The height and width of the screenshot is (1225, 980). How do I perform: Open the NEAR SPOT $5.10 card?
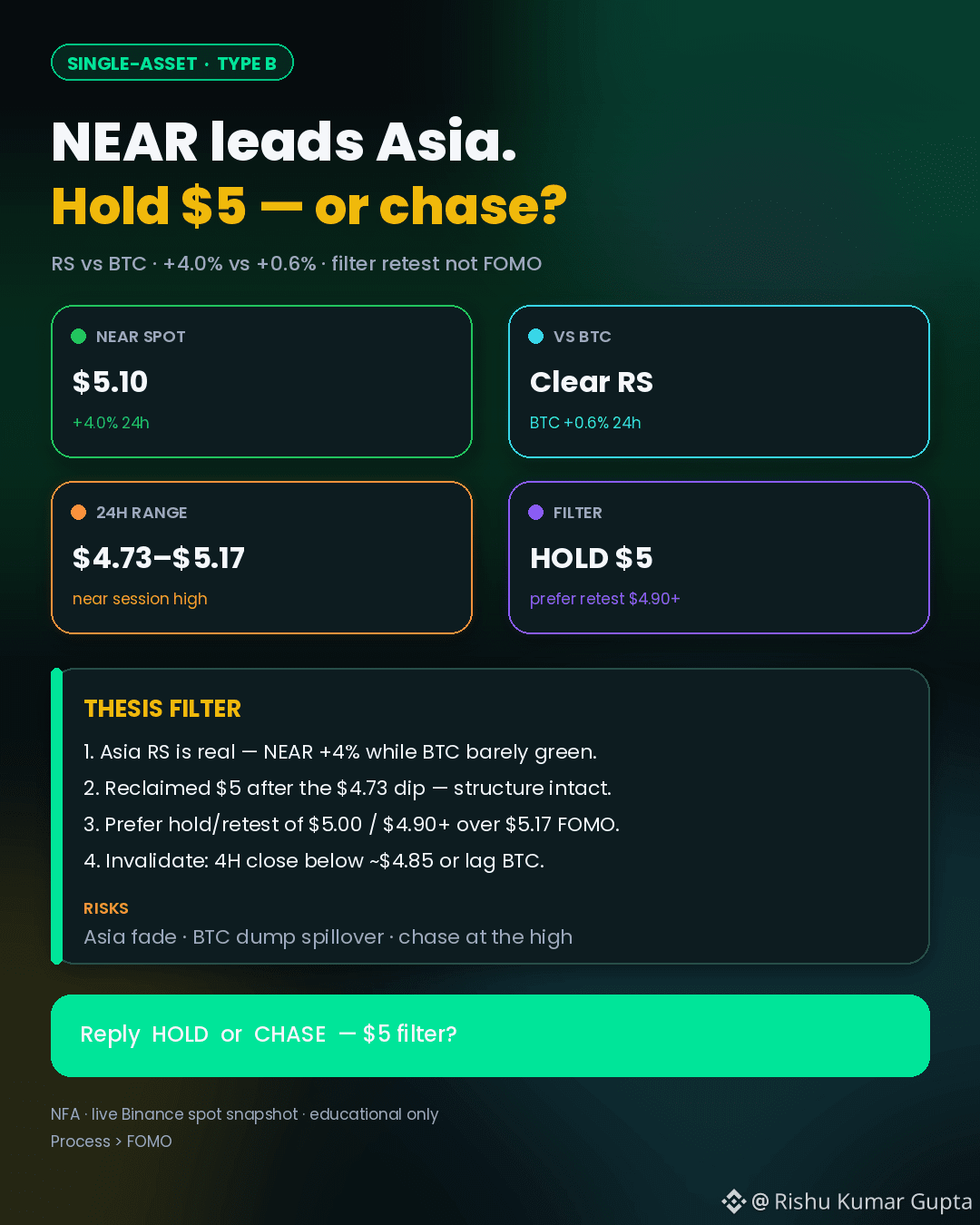click(261, 381)
